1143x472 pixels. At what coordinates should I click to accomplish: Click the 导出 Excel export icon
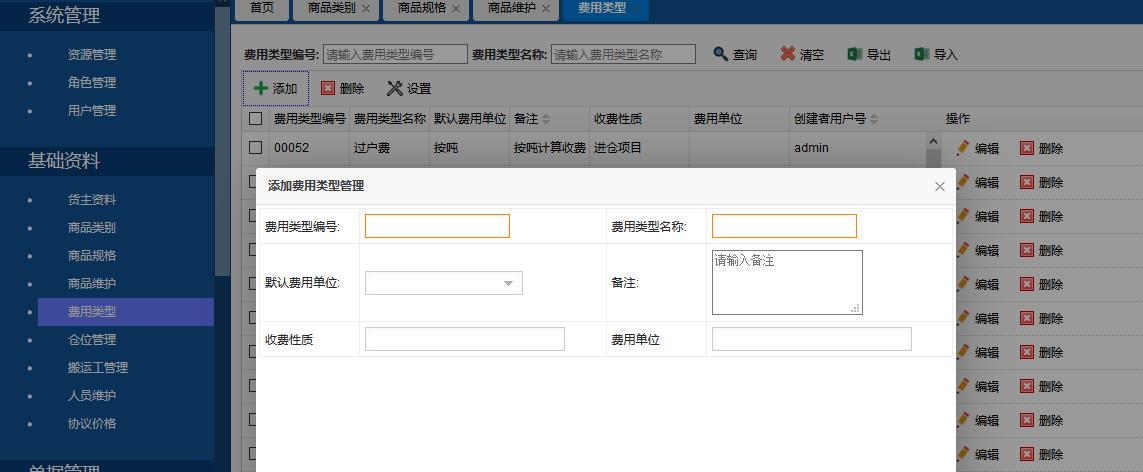click(855, 54)
